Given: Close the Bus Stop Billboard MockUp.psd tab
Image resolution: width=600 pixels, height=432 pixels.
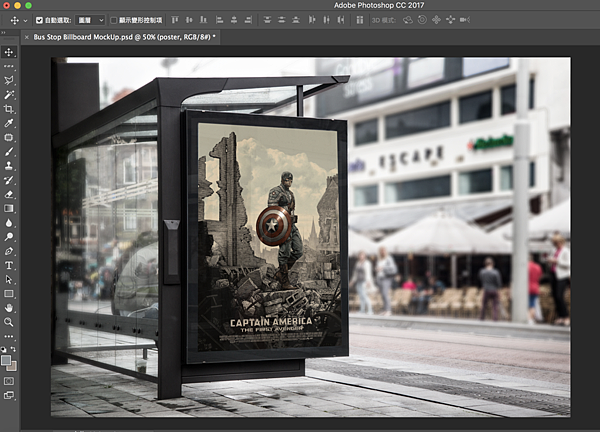Looking at the screenshot, I should pos(26,37).
